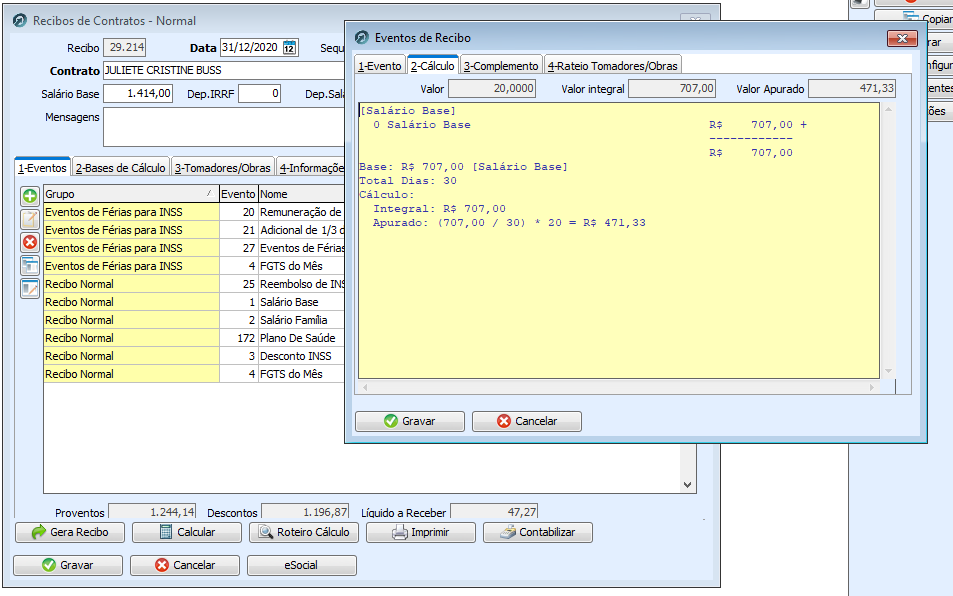
Task: Click the Copiar button in the background panel
Action: [x=914, y=18]
